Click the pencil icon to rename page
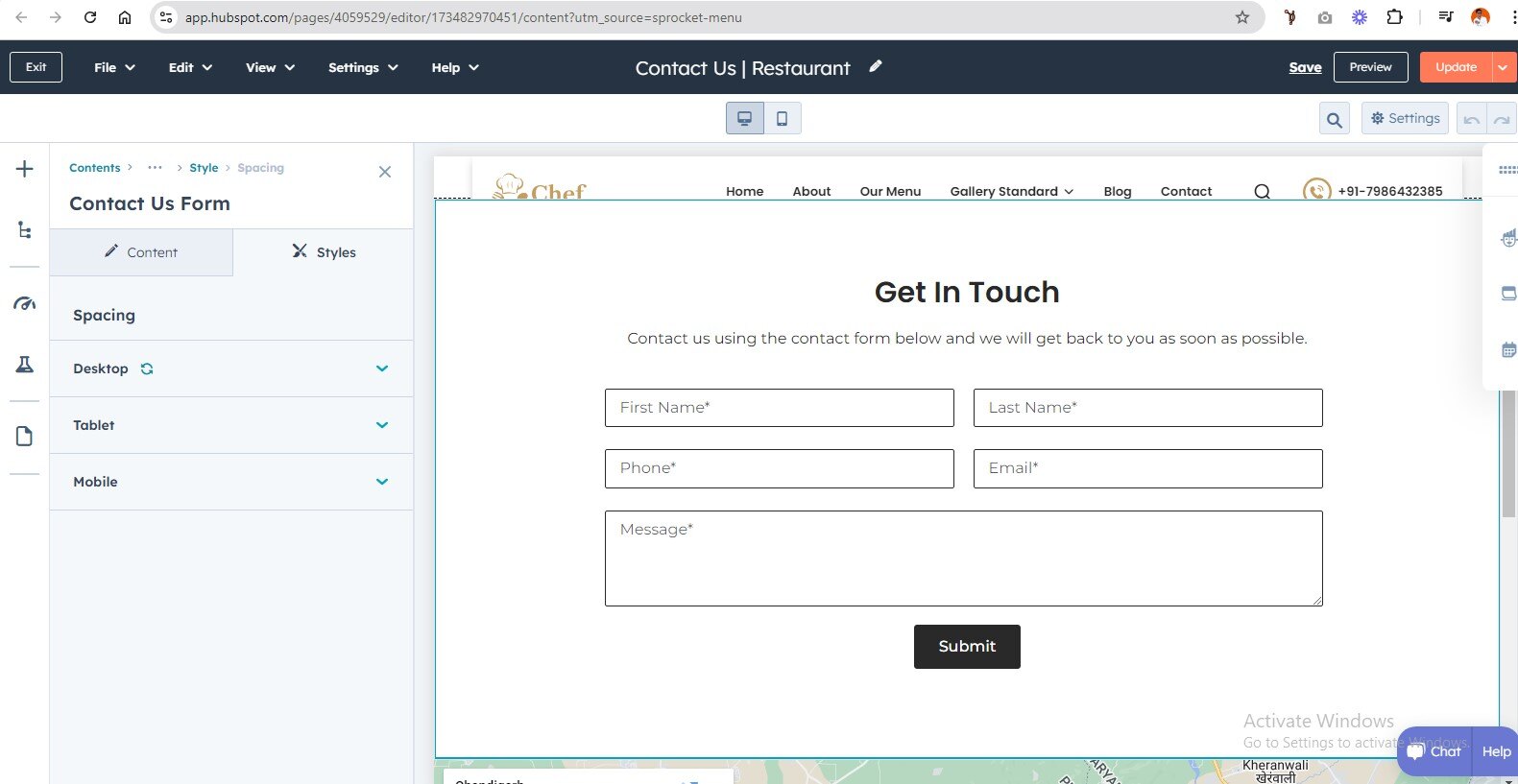 (x=875, y=66)
